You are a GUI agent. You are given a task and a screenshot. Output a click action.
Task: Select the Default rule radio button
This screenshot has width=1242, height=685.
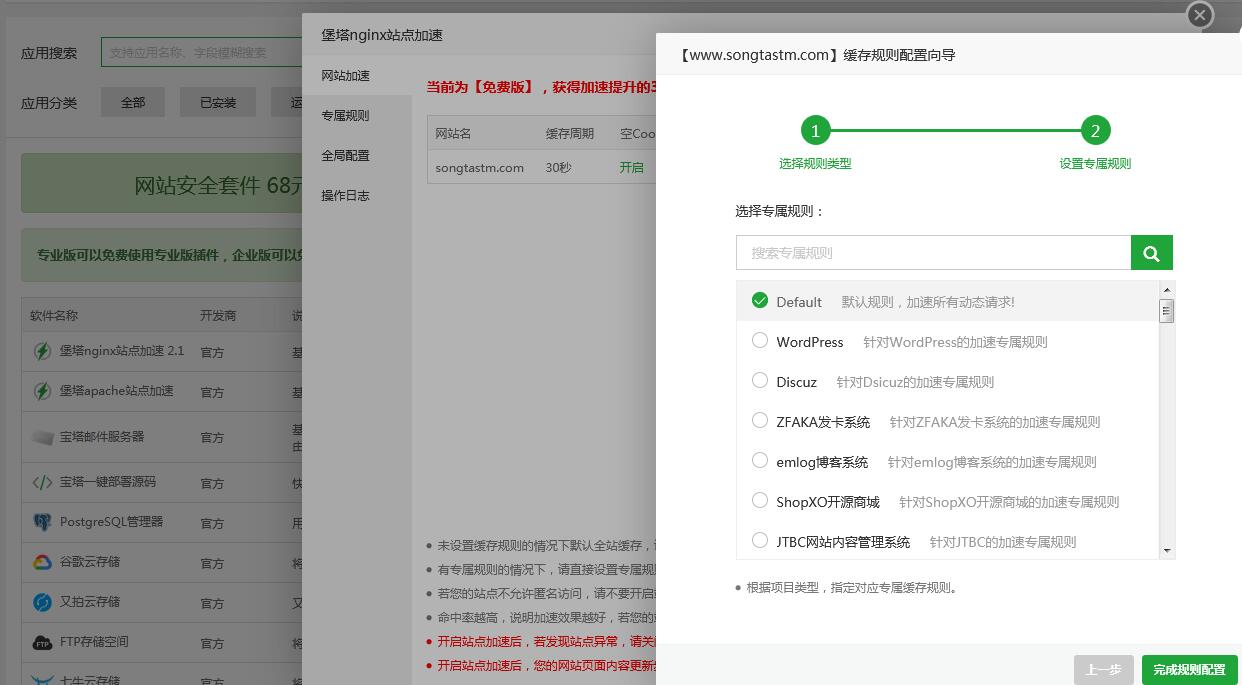pos(760,300)
